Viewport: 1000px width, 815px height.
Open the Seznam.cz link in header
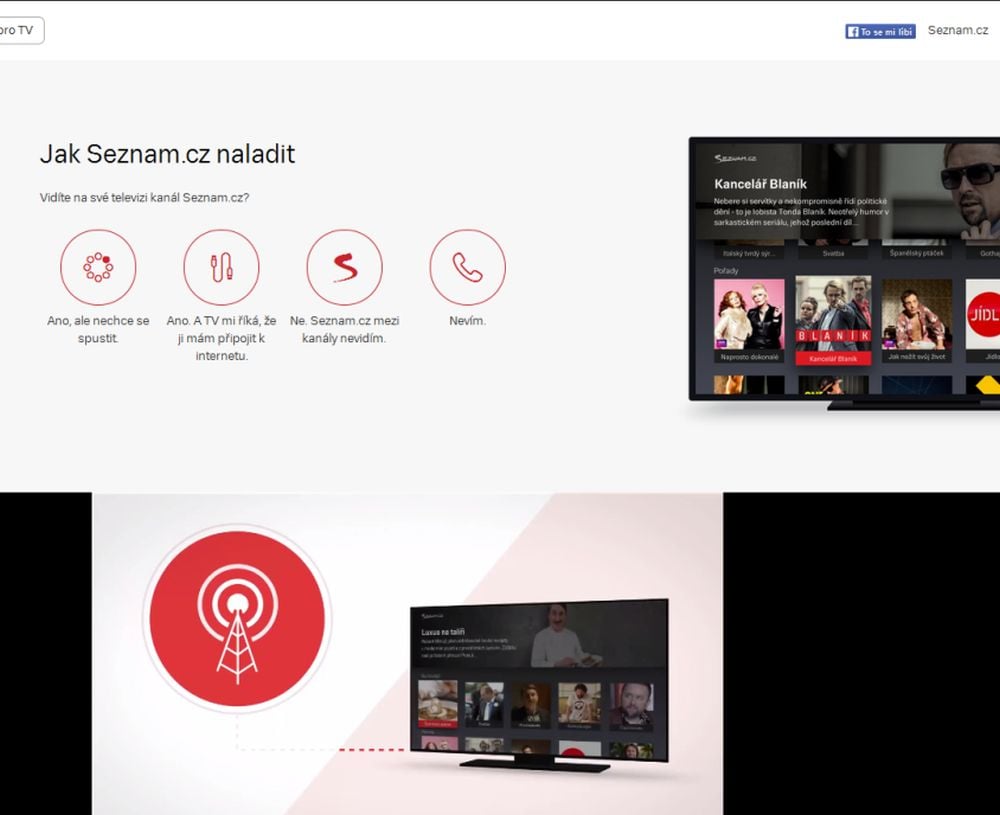(x=957, y=30)
